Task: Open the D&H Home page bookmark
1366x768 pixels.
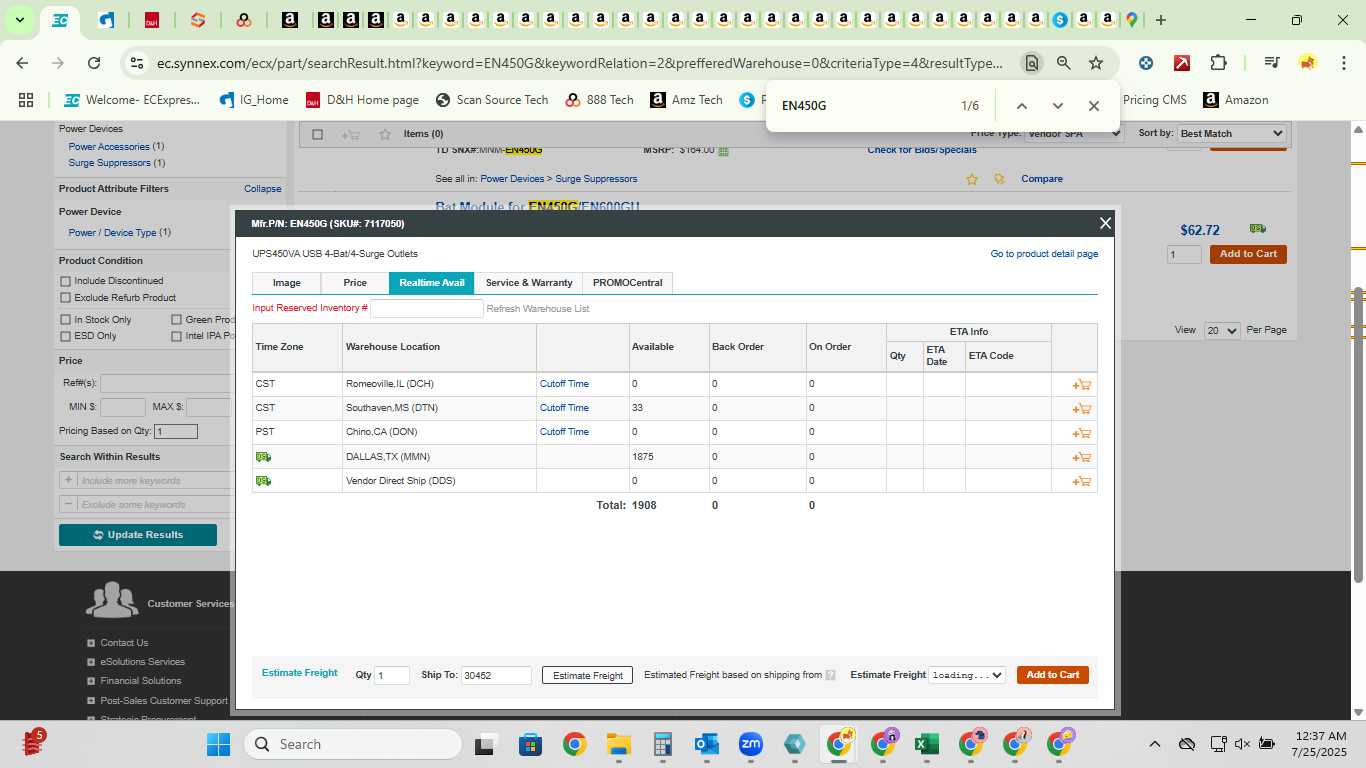Action: [361, 100]
